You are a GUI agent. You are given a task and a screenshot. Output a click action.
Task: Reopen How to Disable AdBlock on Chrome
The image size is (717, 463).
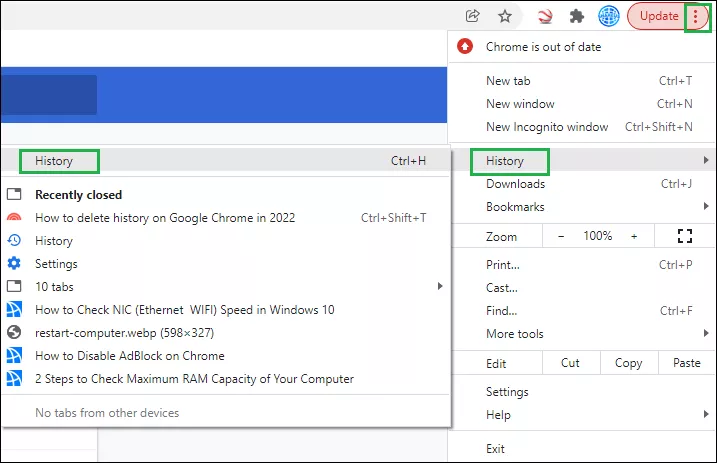point(226,356)
